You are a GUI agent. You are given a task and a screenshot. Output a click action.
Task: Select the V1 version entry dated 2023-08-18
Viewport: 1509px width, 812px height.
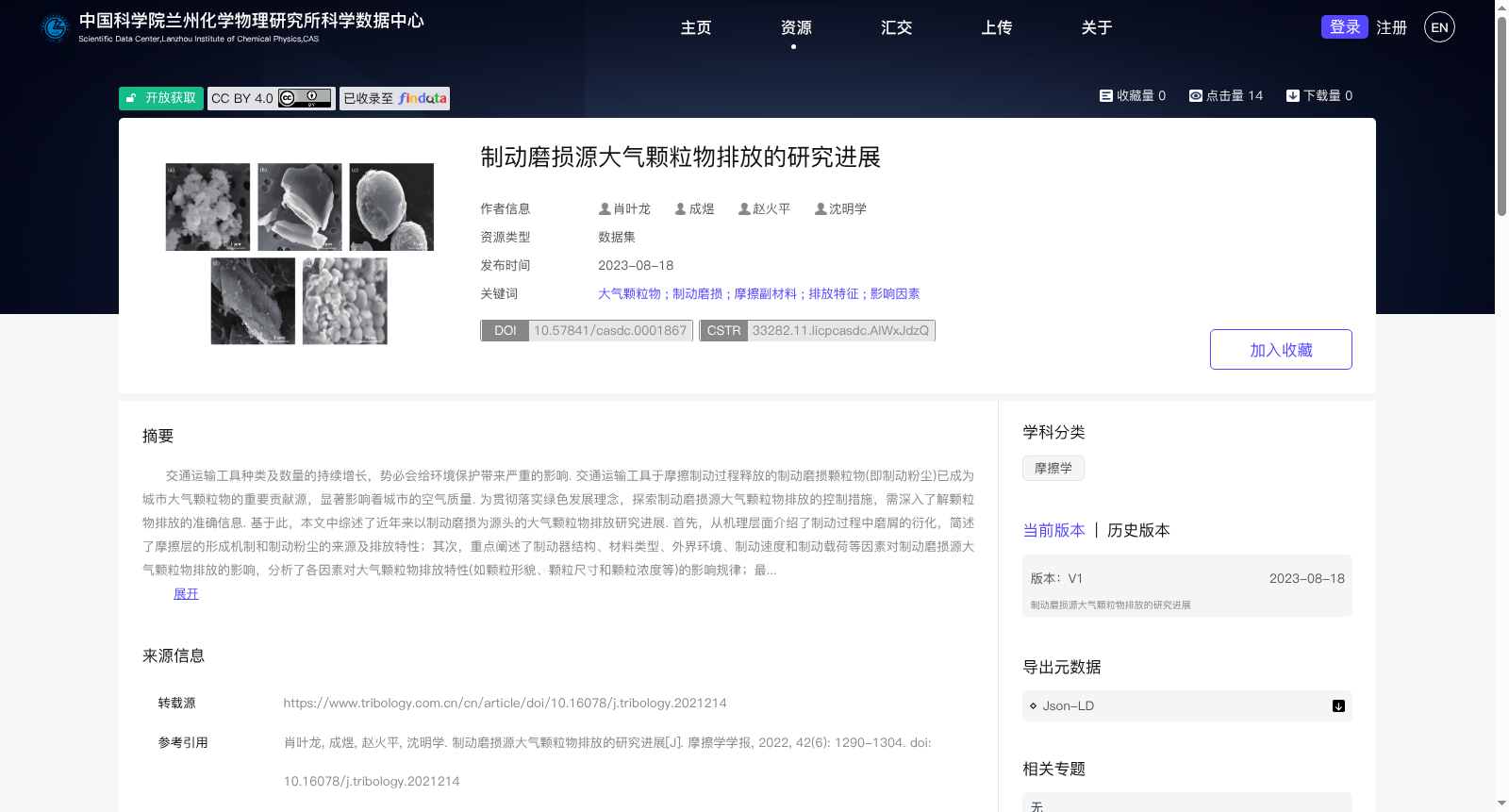1187,586
